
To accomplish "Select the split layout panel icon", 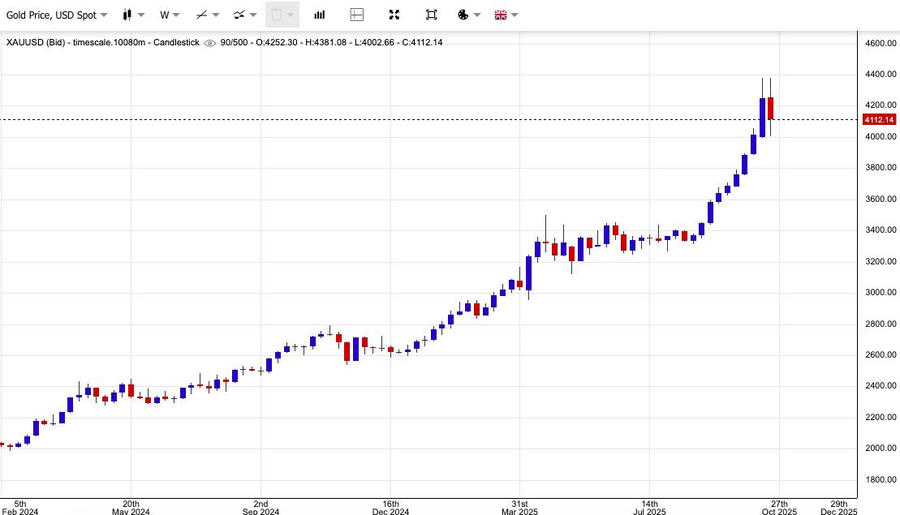I will click(x=357, y=15).
